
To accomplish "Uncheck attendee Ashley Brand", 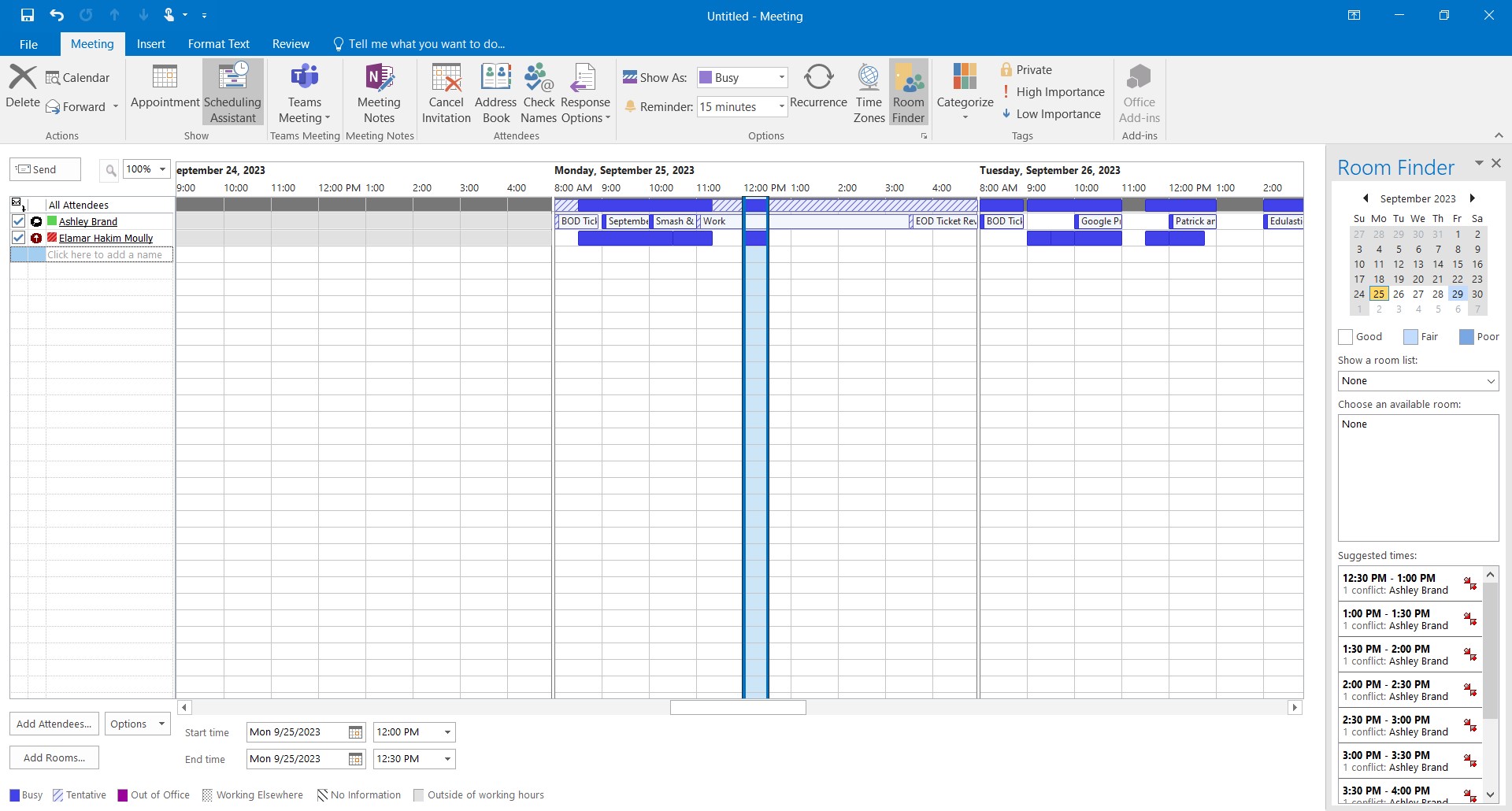I will click(18, 221).
